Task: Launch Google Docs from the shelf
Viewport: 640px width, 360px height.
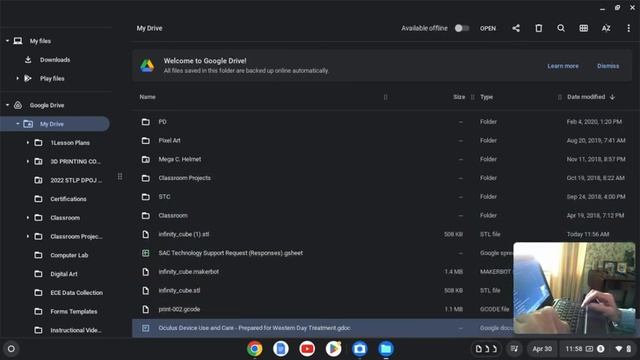Action: 281,349
